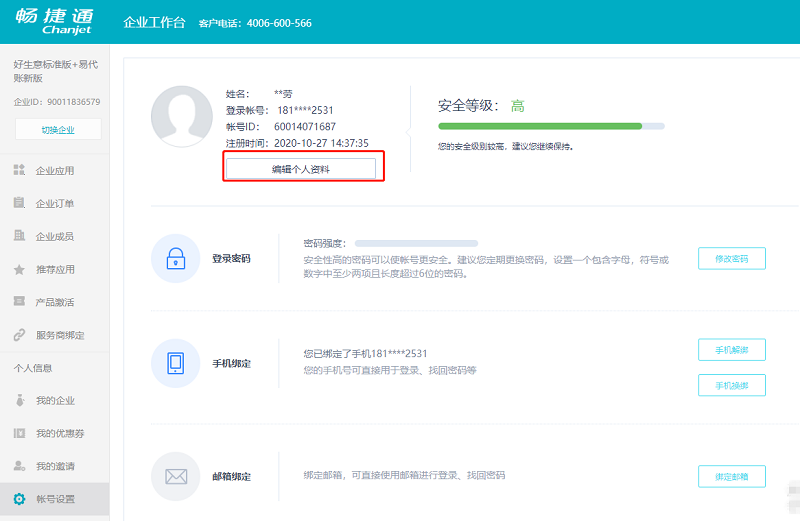Image resolution: width=800 pixels, height=521 pixels.
Task: Open 产品激活 menu entry
Action: click(55, 302)
